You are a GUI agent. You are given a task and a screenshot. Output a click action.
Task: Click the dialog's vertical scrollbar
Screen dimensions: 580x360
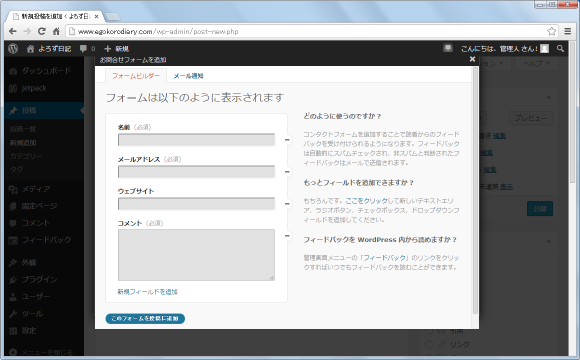pyautogui.click(x=475, y=191)
